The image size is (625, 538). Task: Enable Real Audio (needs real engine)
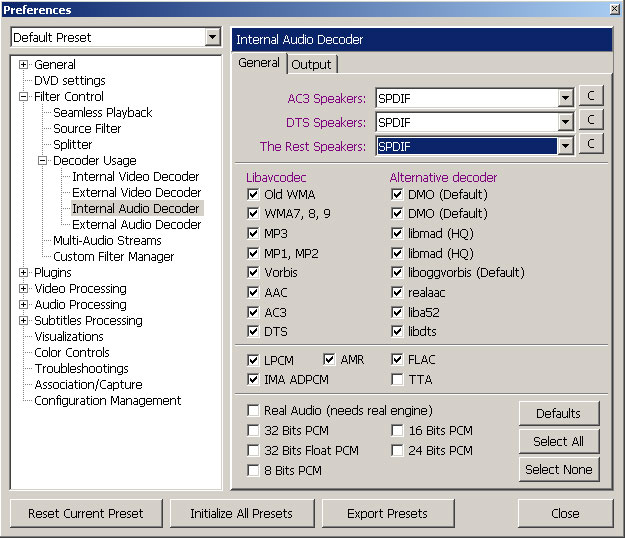click(x=253, y=410)
